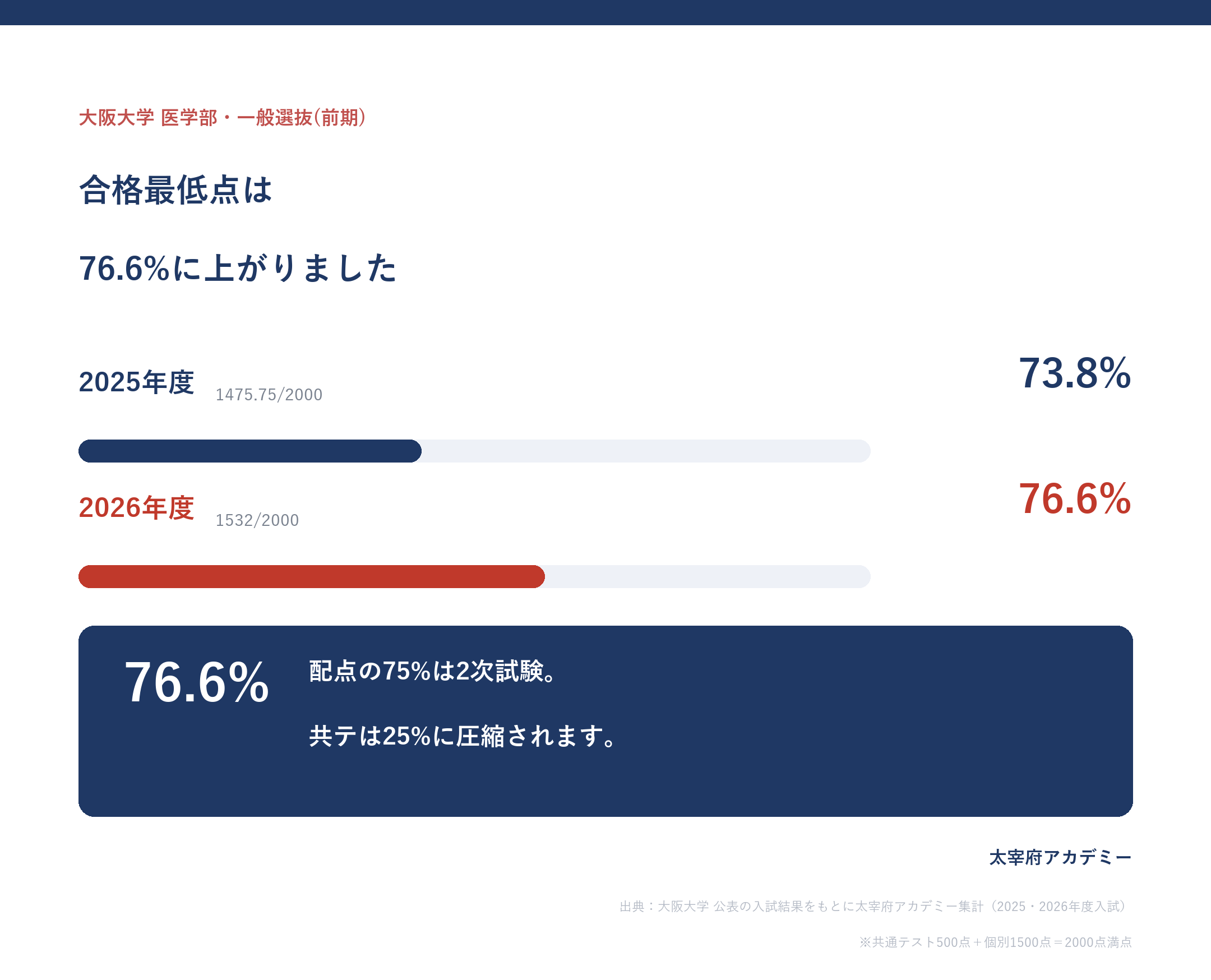
Task: Click the red 76.6% figure
Action: 1075,498
